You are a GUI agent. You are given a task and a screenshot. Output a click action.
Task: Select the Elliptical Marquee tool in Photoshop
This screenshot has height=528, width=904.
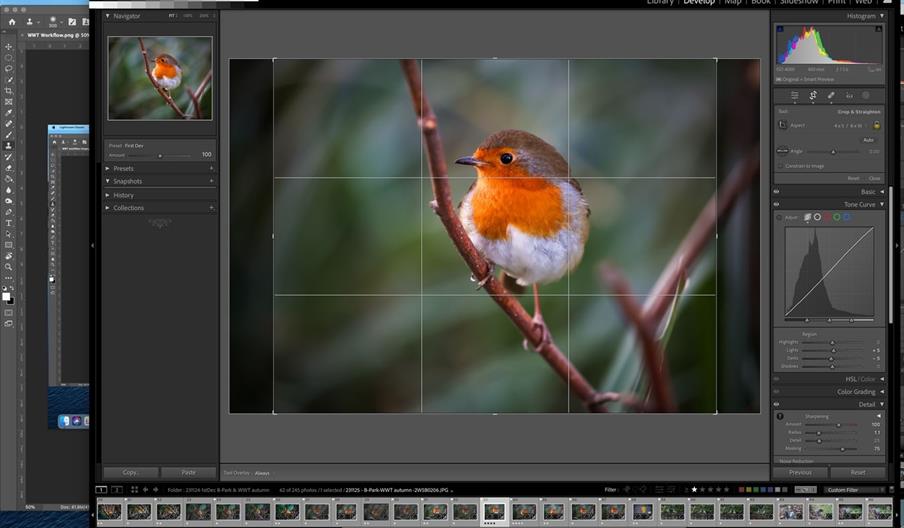(8, 58)
